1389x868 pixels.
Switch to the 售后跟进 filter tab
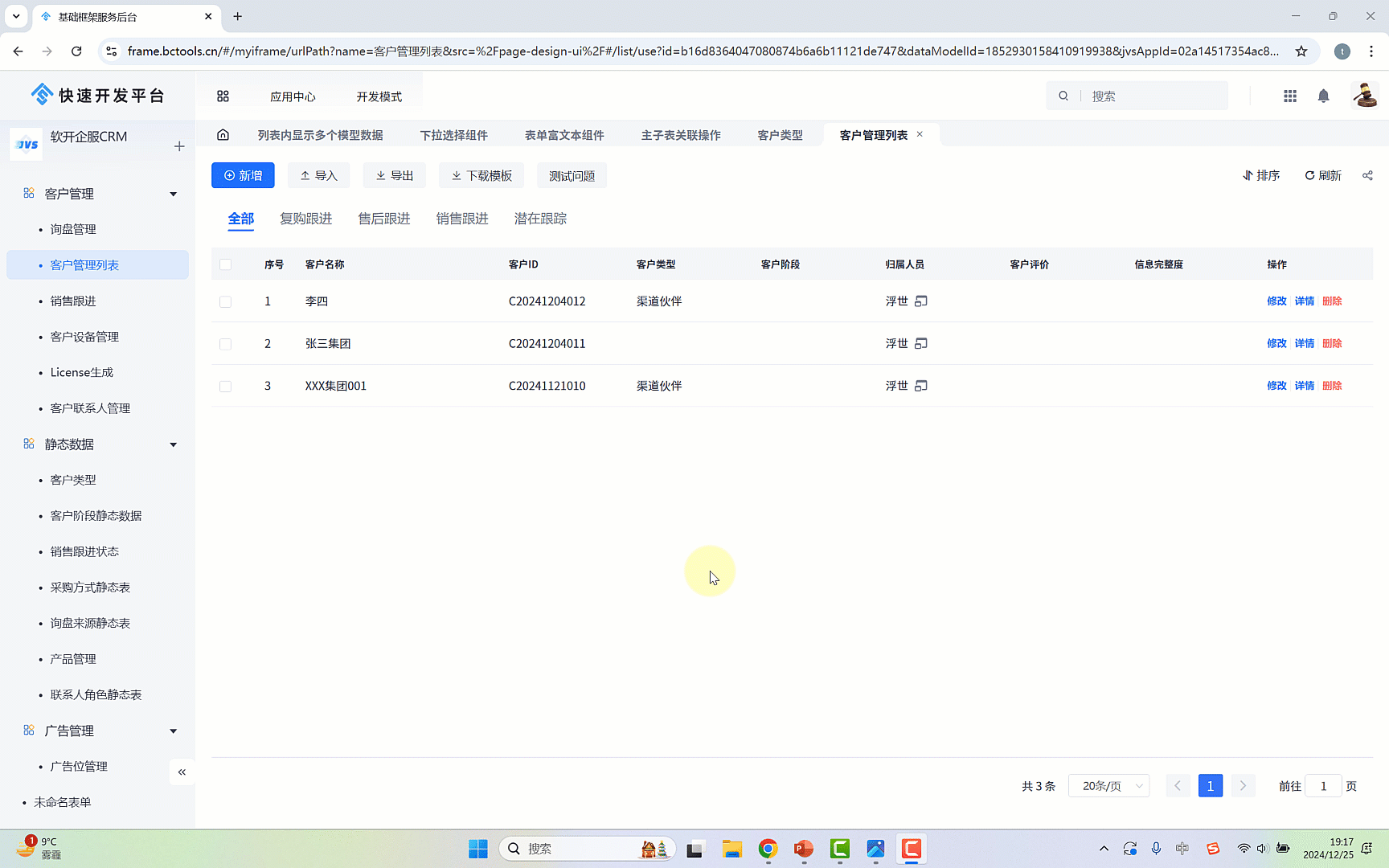click(384, 219)
